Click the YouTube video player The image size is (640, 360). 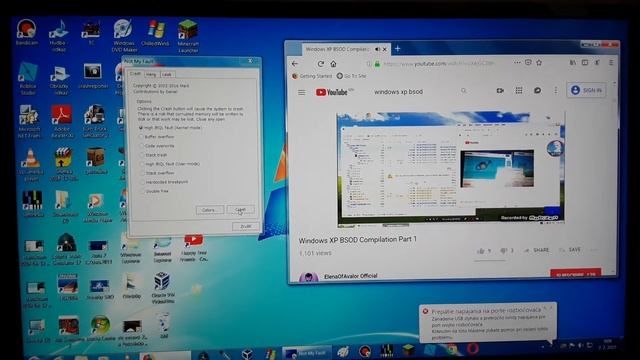click(450, 169)
